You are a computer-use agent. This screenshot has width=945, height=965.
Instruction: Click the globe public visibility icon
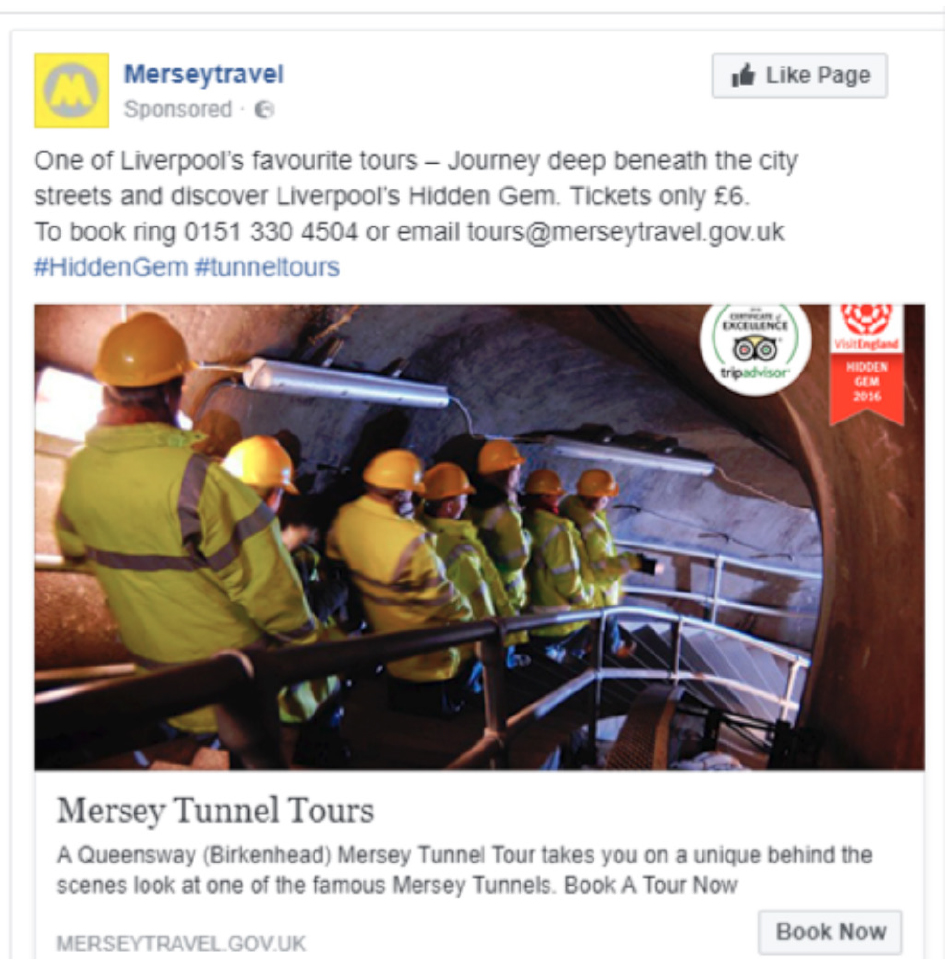(265, 110)
